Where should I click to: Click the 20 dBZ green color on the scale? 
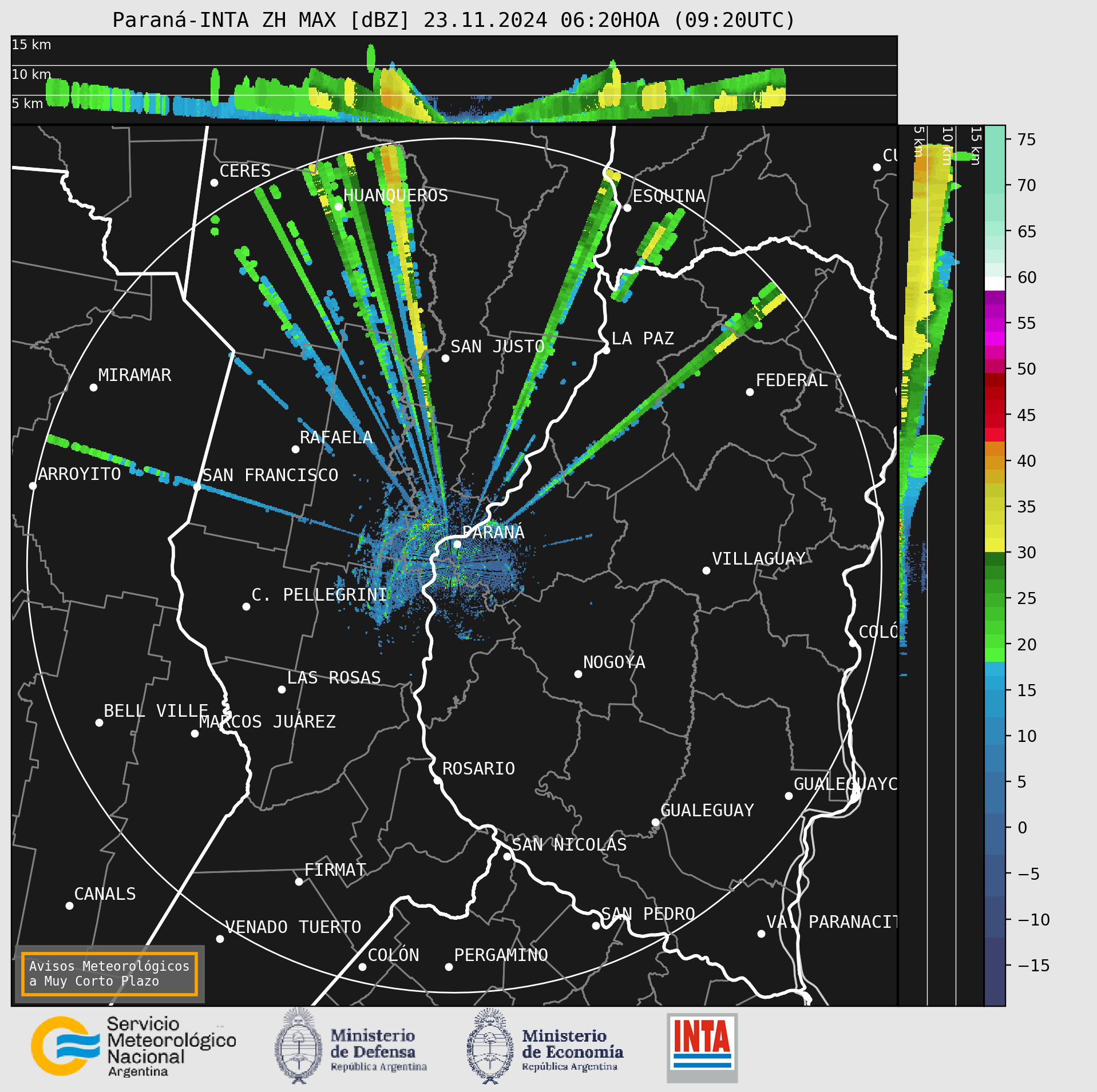pyautogui.click(x=995, y=642)
